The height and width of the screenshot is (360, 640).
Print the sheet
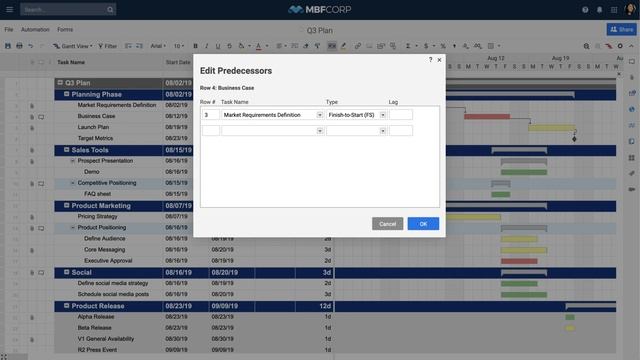(x=19, y=46)
